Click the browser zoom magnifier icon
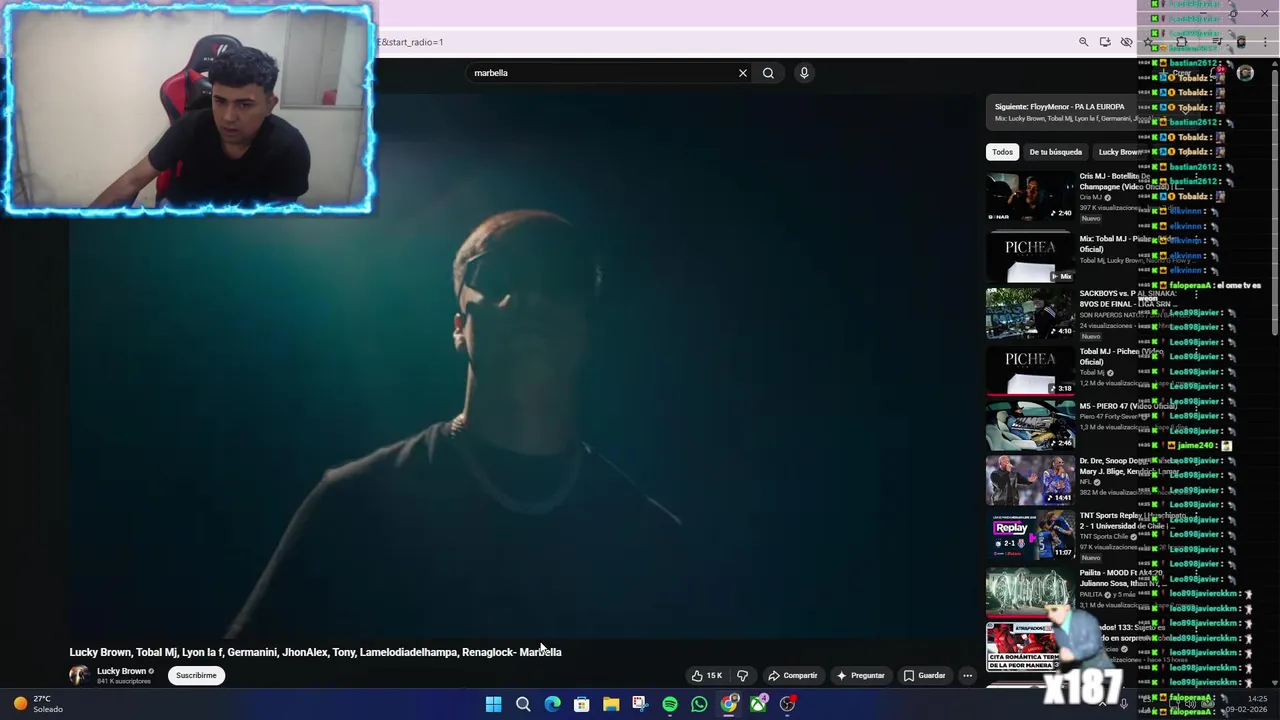 click(x=1083, y=42)
